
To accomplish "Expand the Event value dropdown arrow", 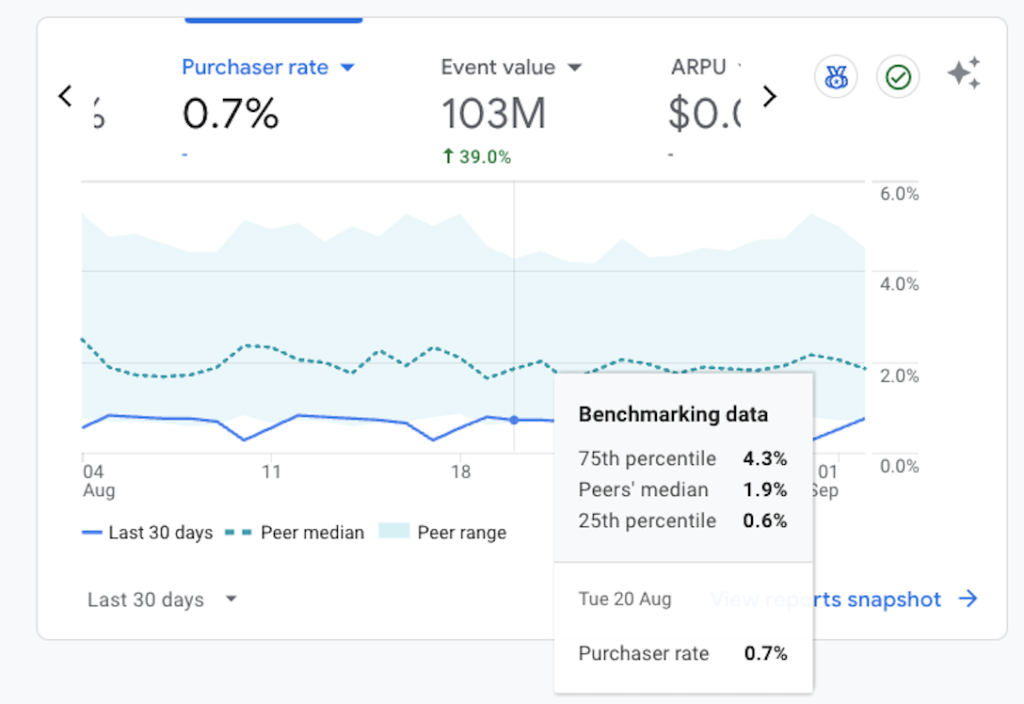I will coord(575,68).
